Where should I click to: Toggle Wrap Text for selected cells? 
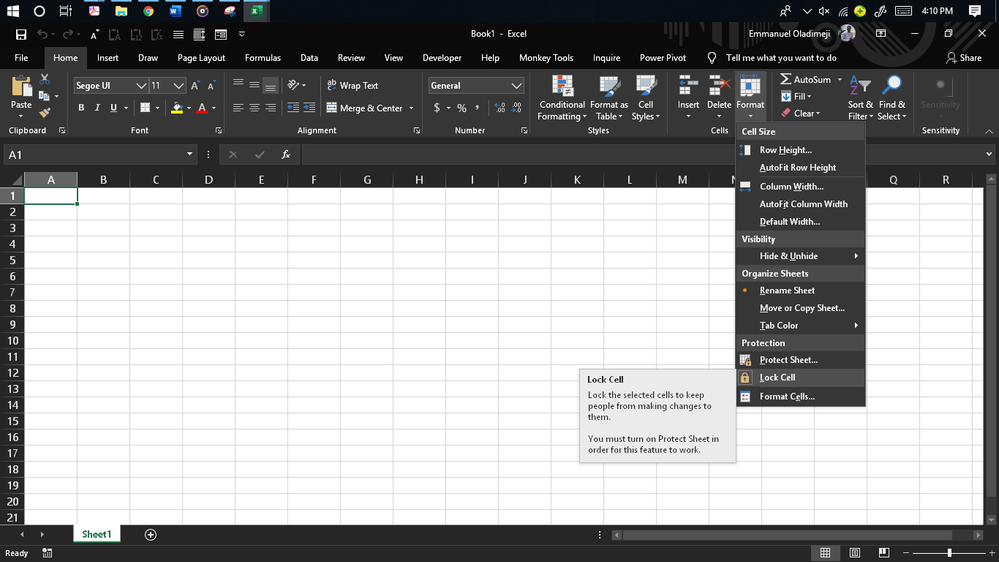click(352, 86)
